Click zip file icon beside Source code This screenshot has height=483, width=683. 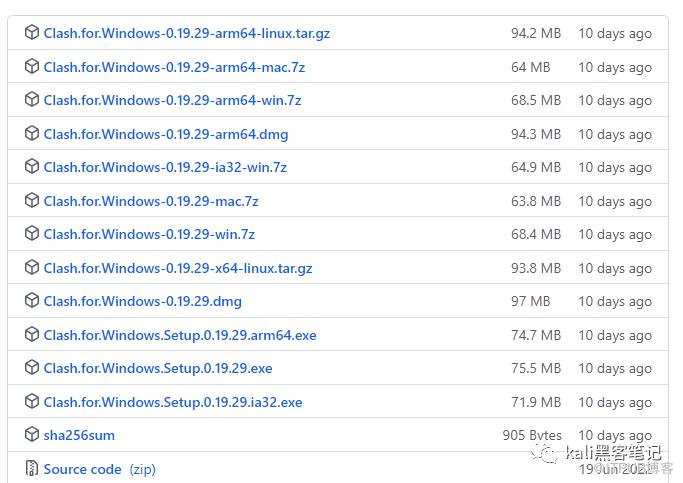point(32,468)
